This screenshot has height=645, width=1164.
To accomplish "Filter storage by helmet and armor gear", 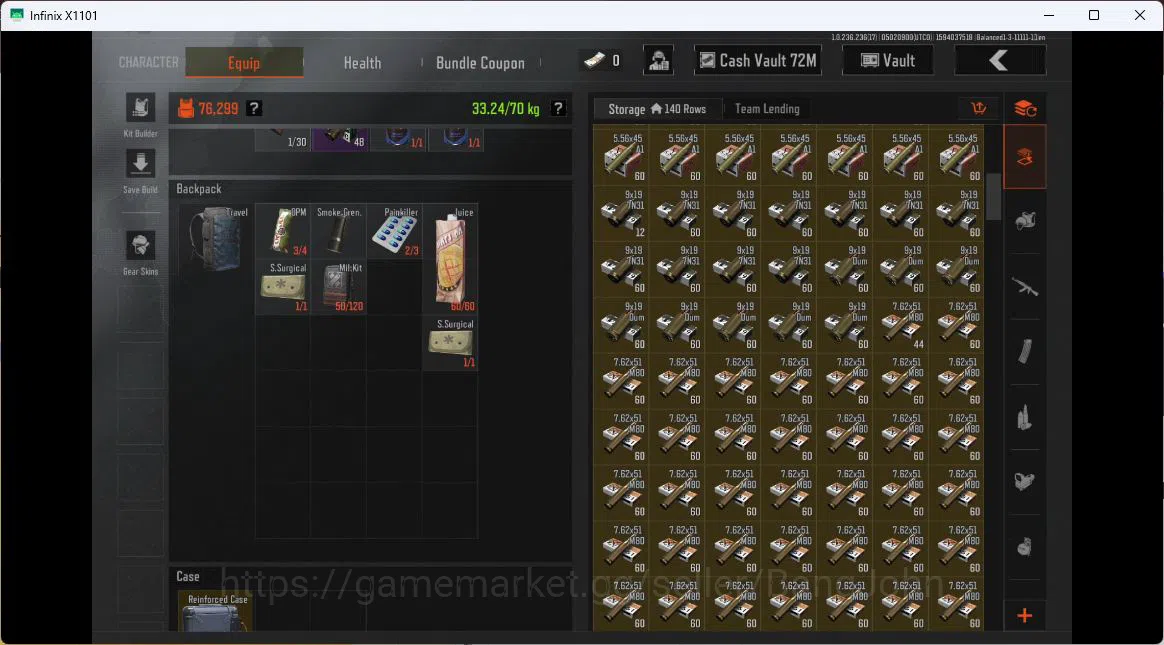I will [x=1025, y=220].
